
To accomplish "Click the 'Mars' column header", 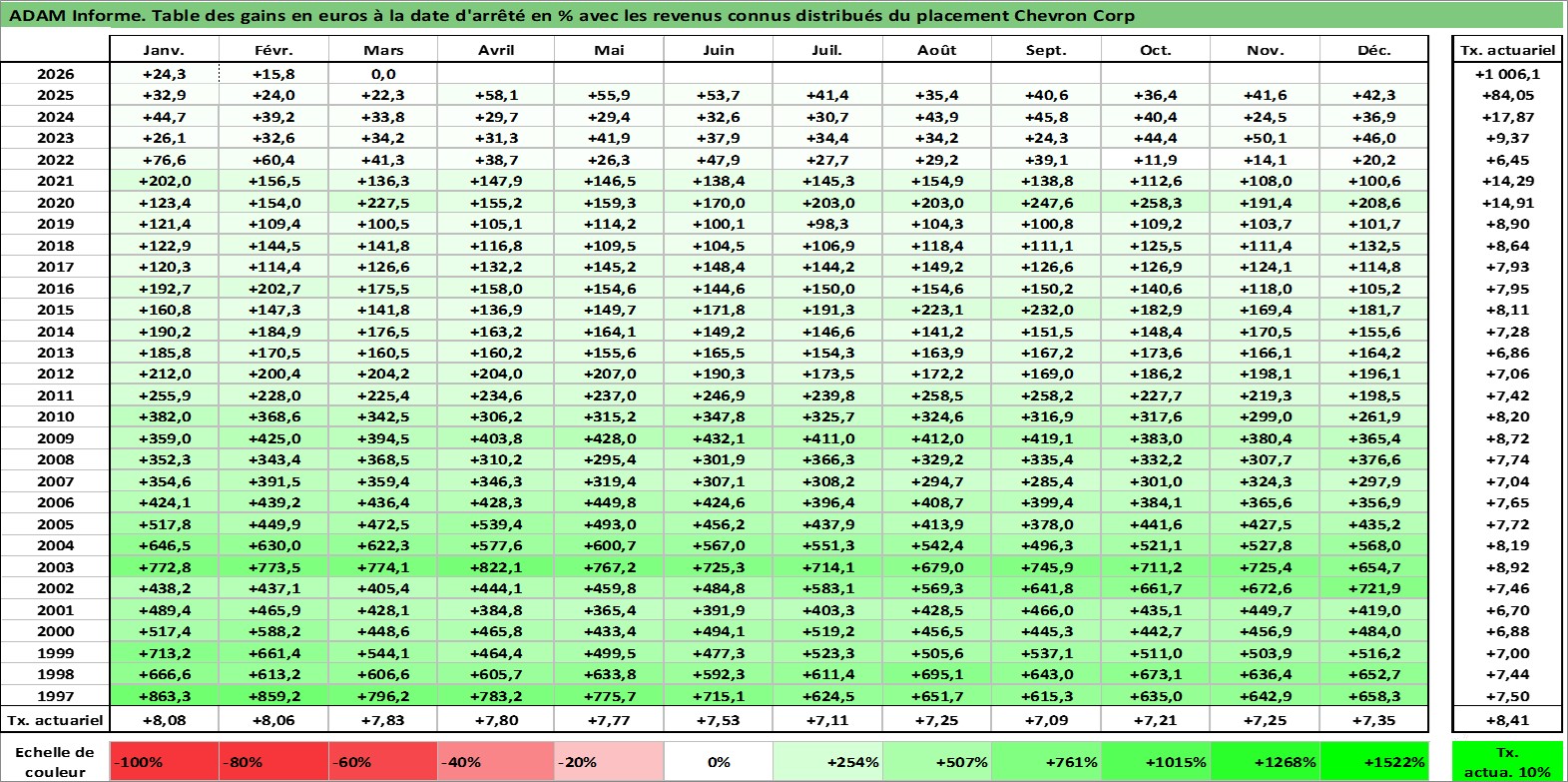I will pos(383,50).
